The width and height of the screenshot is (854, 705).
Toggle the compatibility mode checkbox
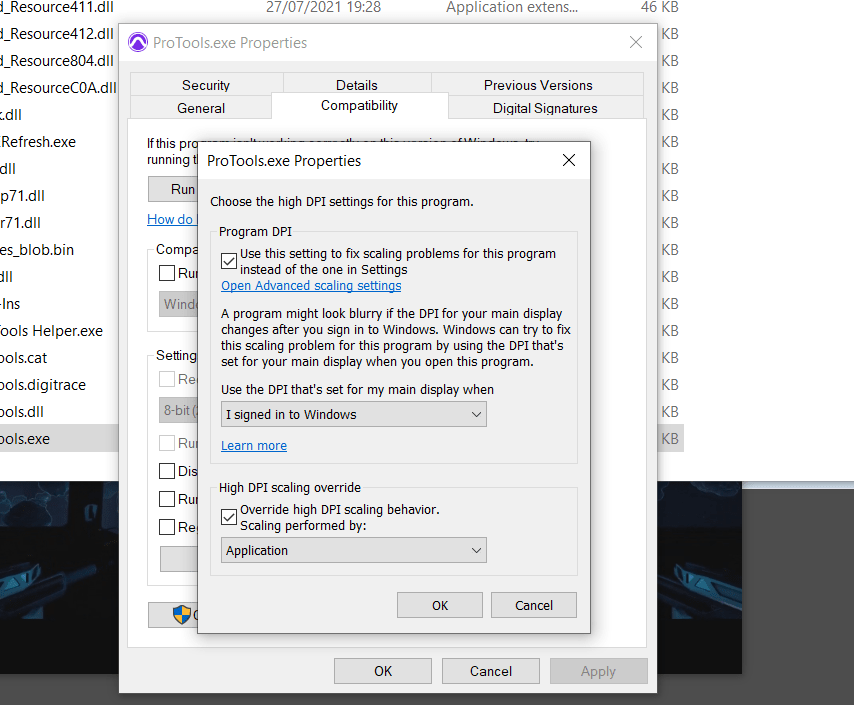[167, 273]
